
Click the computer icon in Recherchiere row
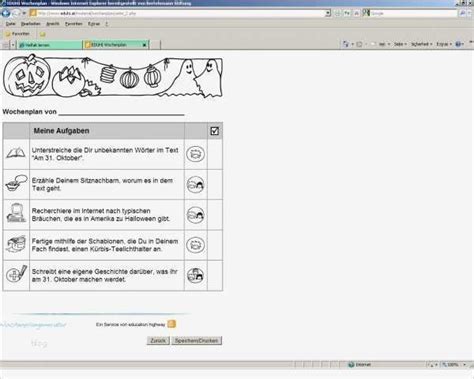point(16,213)
